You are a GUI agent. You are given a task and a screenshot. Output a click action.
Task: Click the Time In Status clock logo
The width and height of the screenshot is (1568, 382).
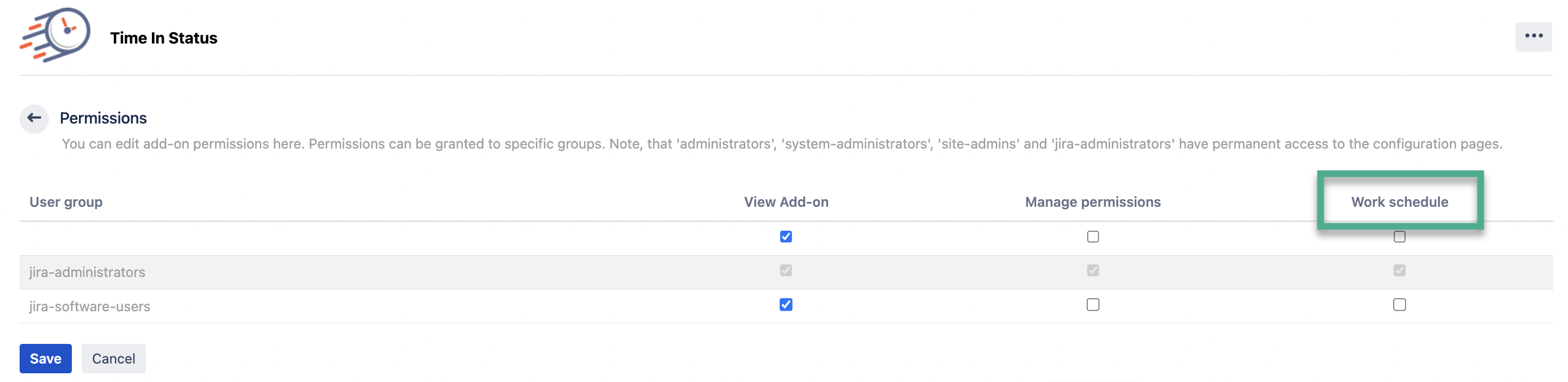[x=56, y=34]
